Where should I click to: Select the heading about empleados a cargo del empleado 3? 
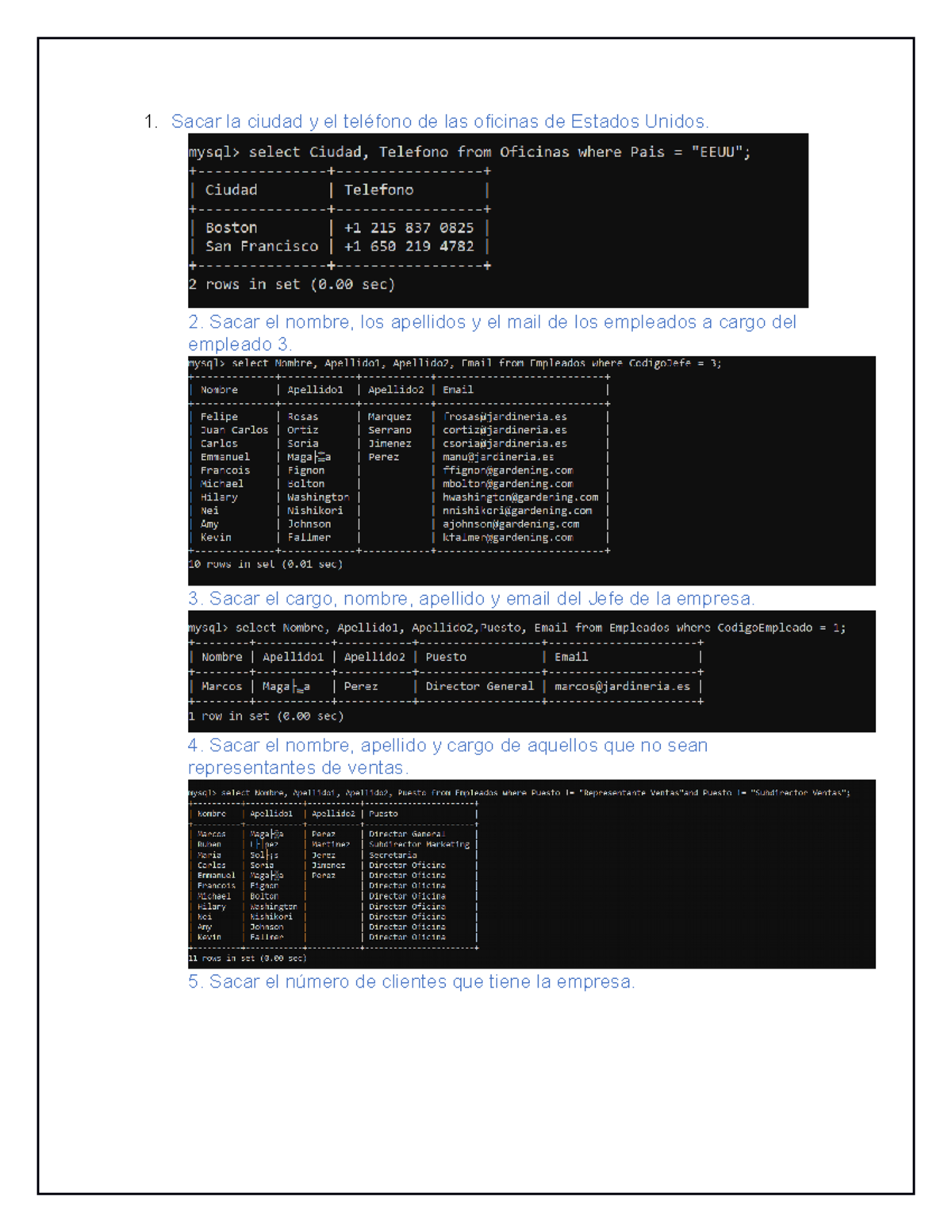tap(492, 332)
